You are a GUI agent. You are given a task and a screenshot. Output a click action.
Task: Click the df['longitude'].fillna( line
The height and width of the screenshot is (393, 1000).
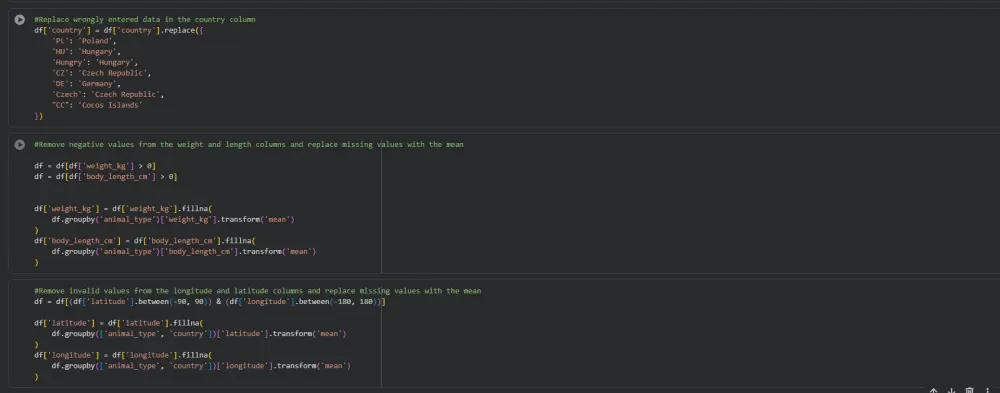point(123,355)
